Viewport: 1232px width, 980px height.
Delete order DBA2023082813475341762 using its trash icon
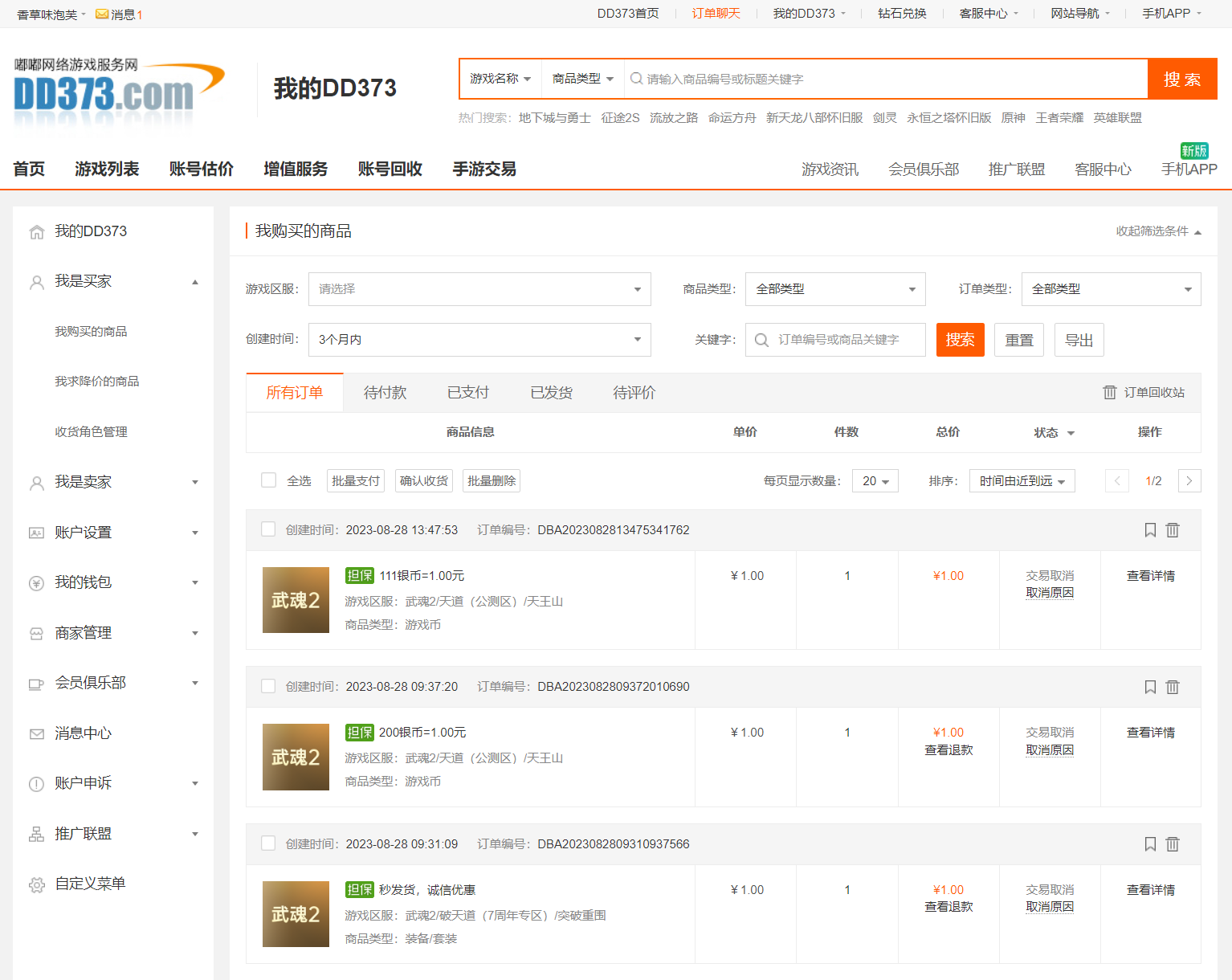[1173, 530]
